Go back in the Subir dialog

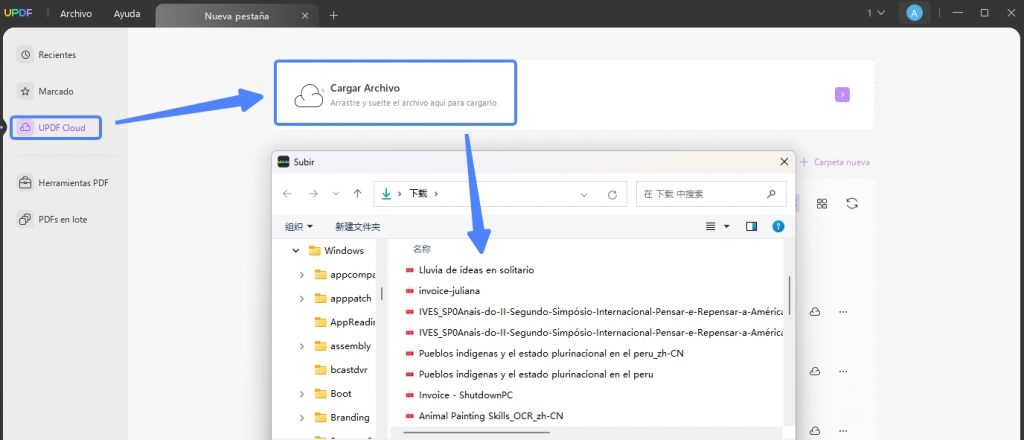pos(287,194)
